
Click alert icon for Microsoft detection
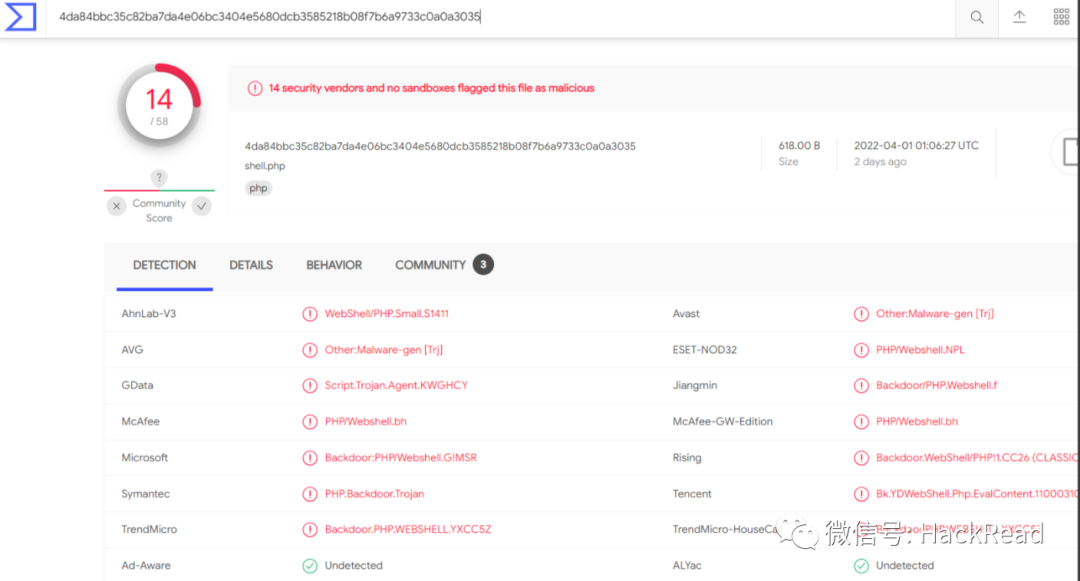(310, 458)
